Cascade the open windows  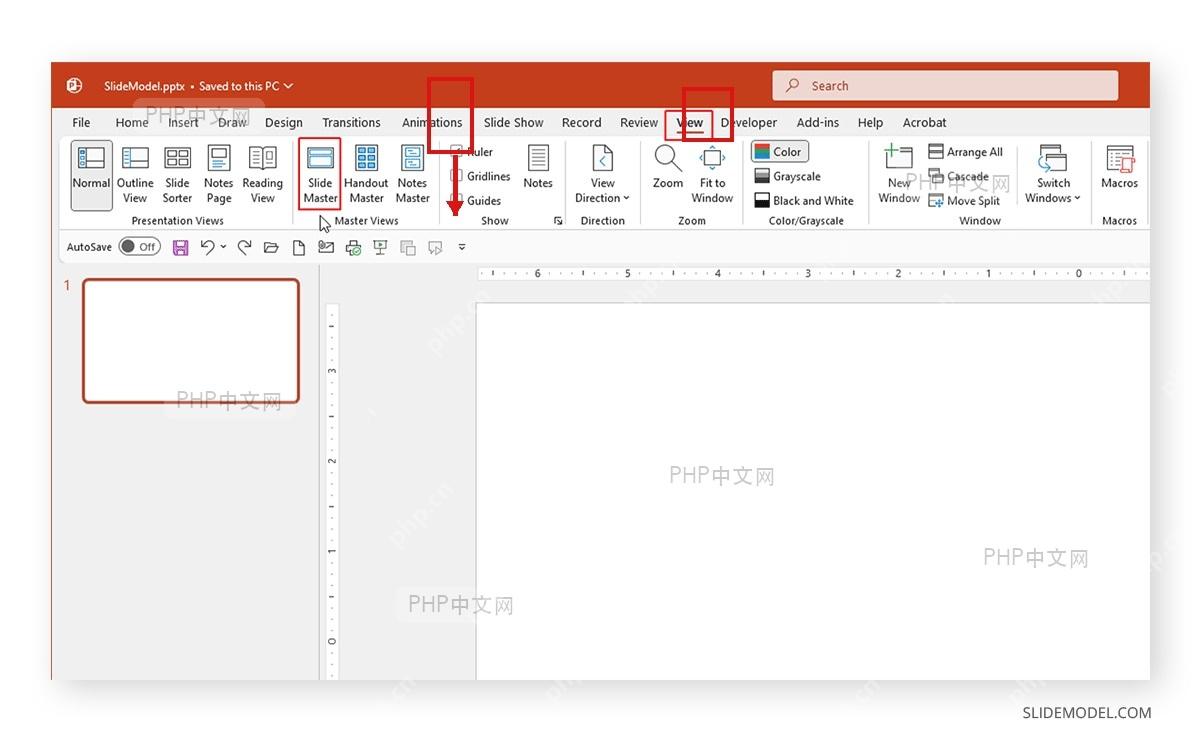point(959,176)
